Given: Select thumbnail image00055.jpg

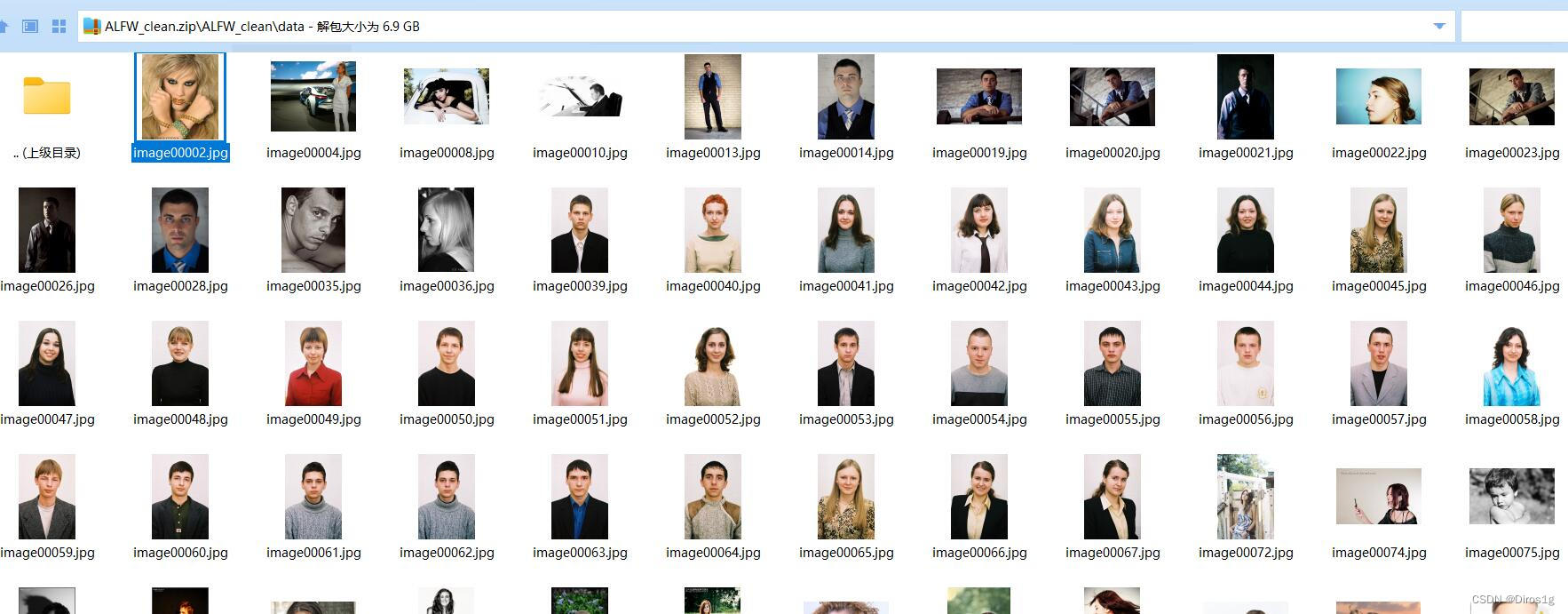Looking at the screenshot, I should coord(1113,363).
